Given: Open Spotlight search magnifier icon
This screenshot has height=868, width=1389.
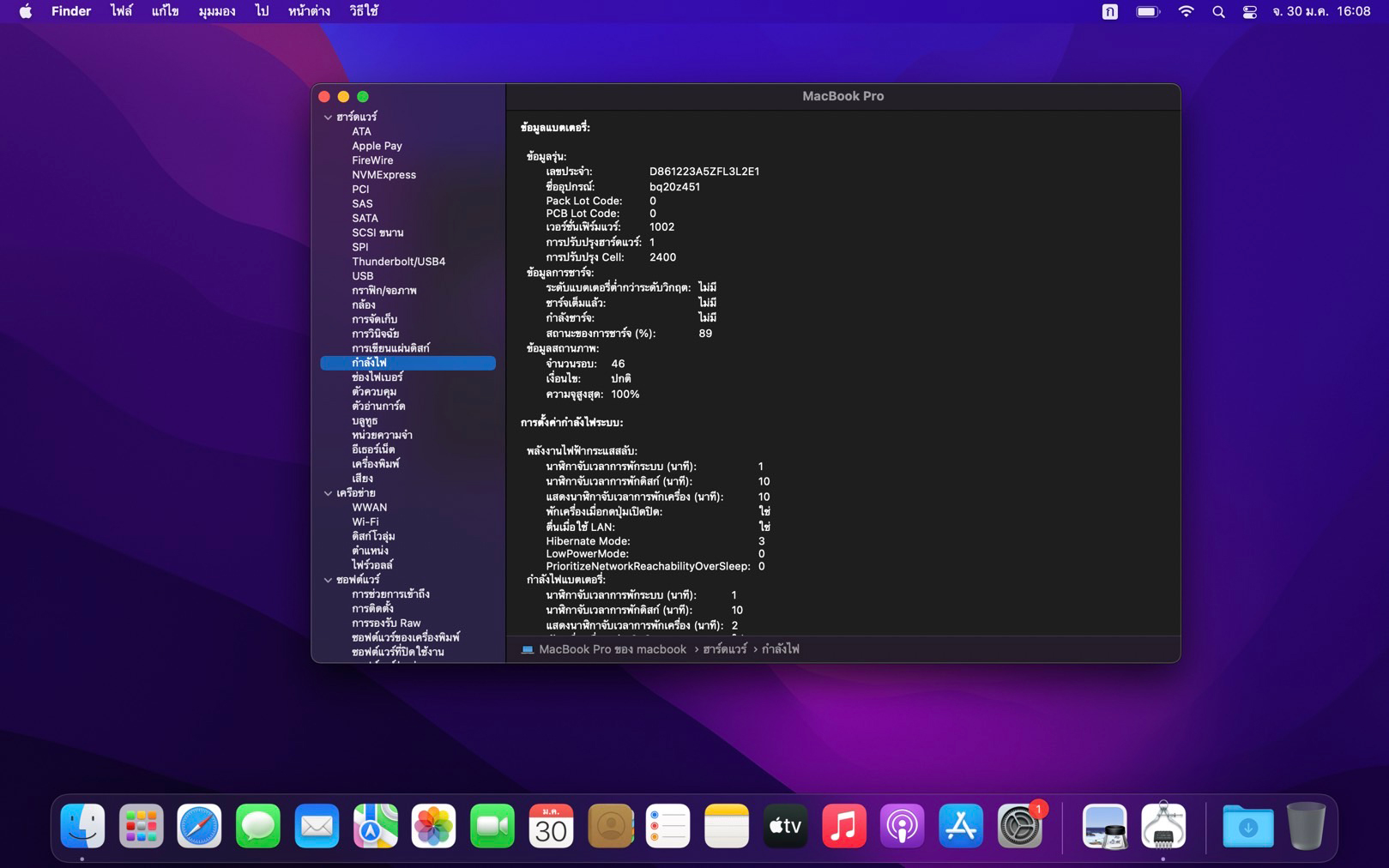Looking at the screenshot, I should click(x=1218, y=12).
